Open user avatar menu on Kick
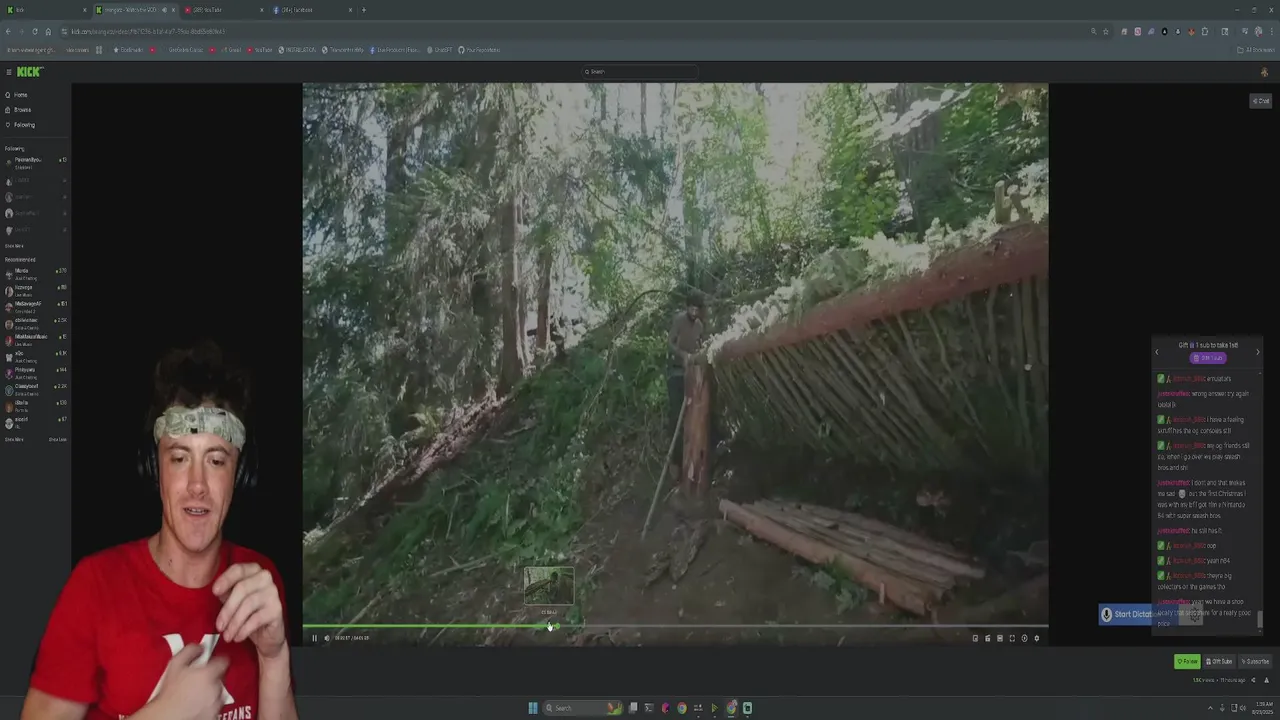The width and height of the screenshot is (1280, 720). 1264,72
